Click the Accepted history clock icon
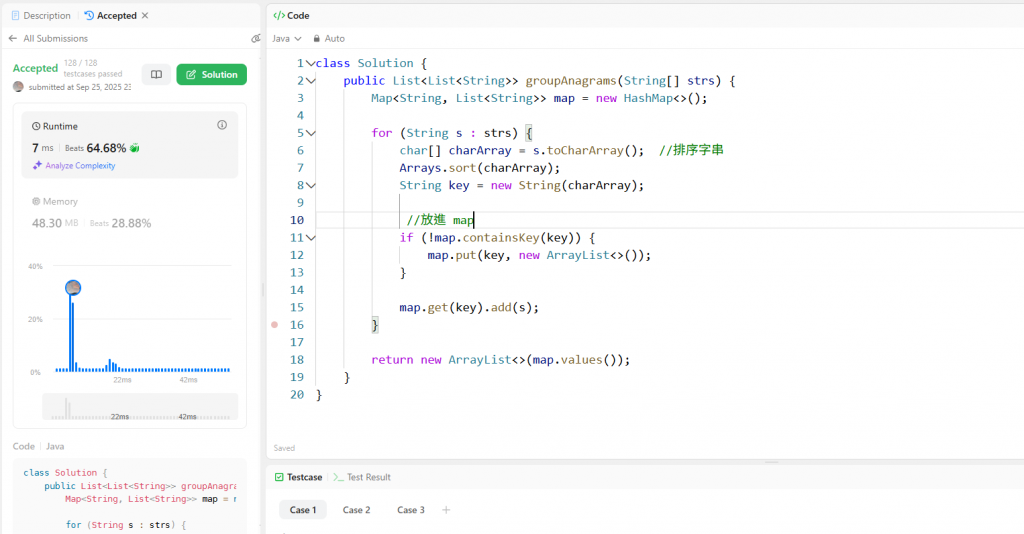Viewport: 1024px width, 534px height. [x=89, y=16]
